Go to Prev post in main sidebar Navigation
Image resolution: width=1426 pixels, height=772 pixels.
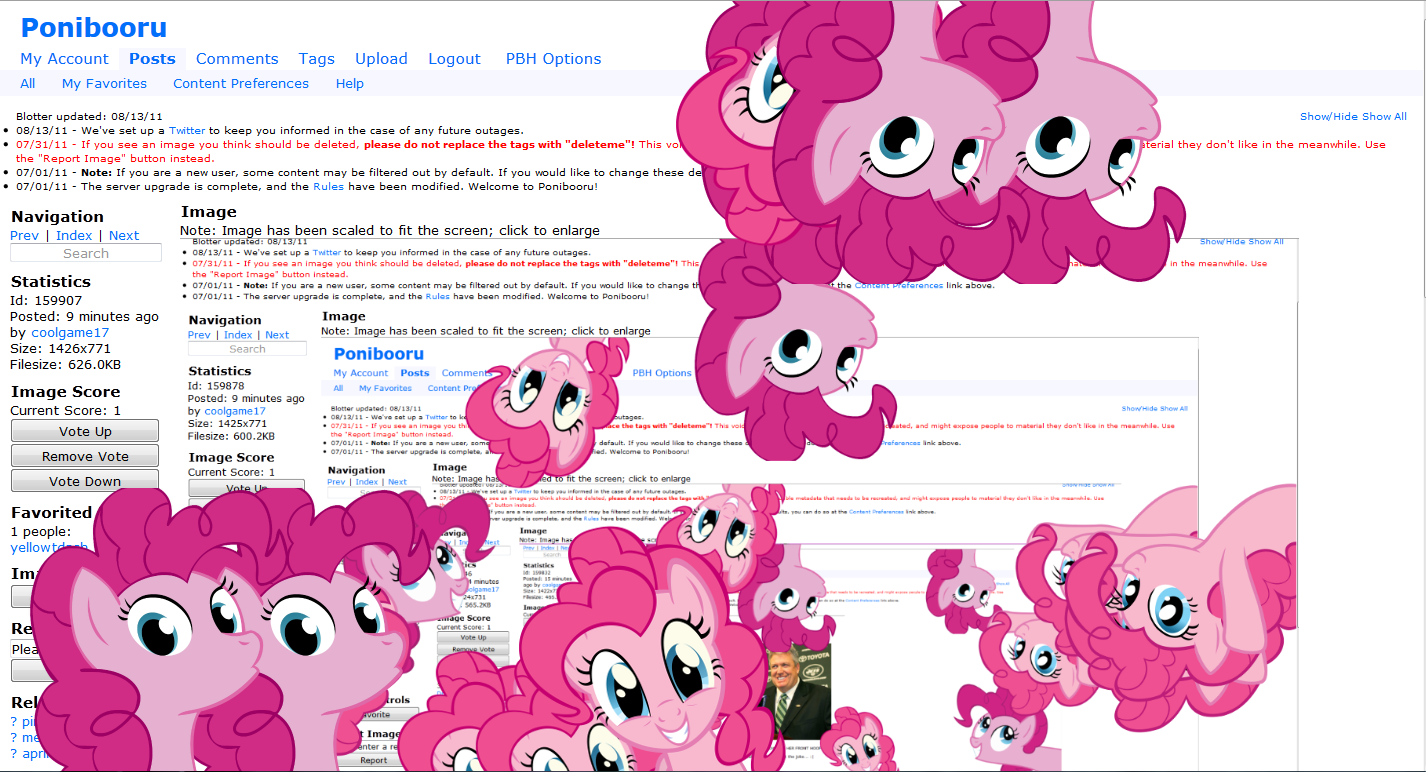[x=24, y=236]
